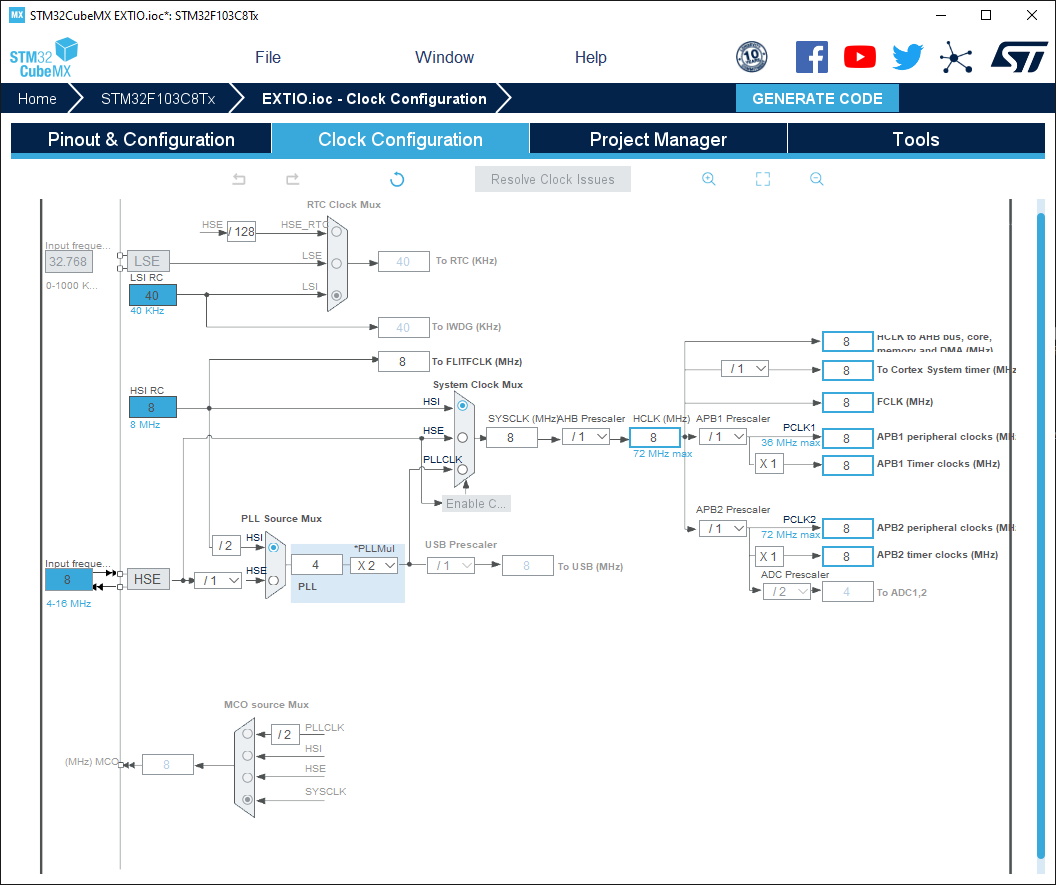Open the ST 10 years anniversary badge

pyautogui.click(x=752, y=57)
